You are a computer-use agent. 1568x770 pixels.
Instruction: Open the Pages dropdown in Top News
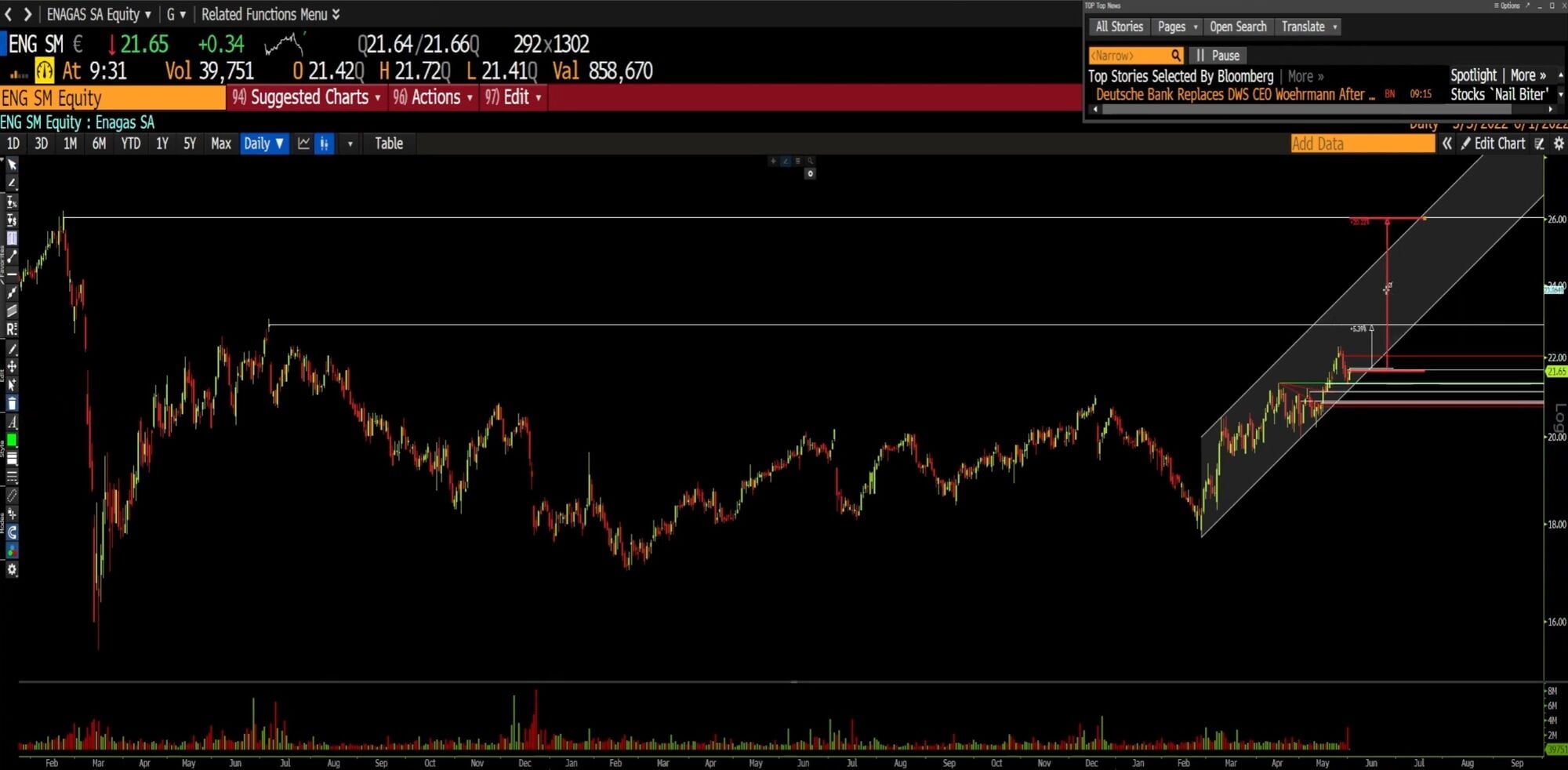pos(1178,27)
